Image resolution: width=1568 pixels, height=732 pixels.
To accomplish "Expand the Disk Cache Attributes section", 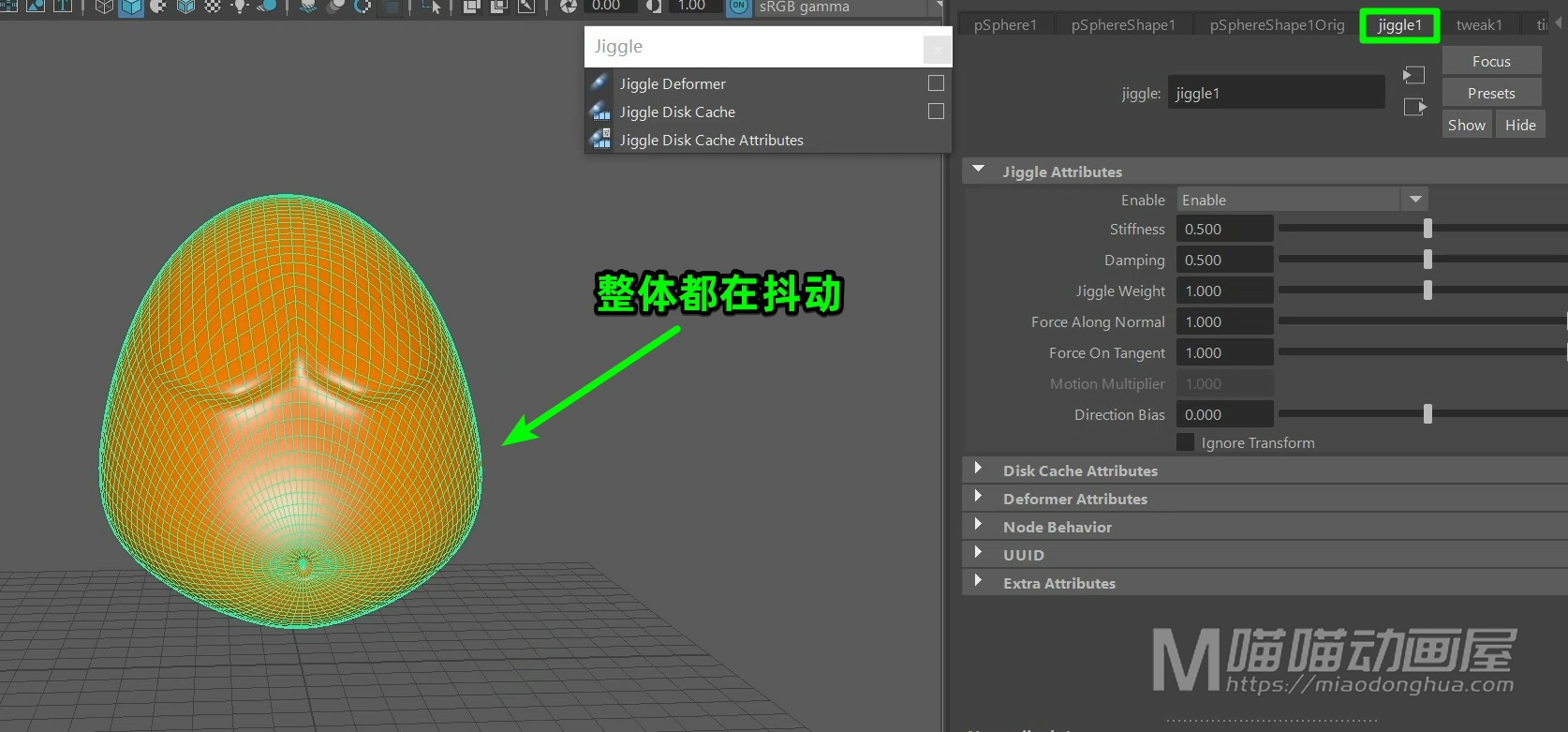I will (x=979, y=470).
